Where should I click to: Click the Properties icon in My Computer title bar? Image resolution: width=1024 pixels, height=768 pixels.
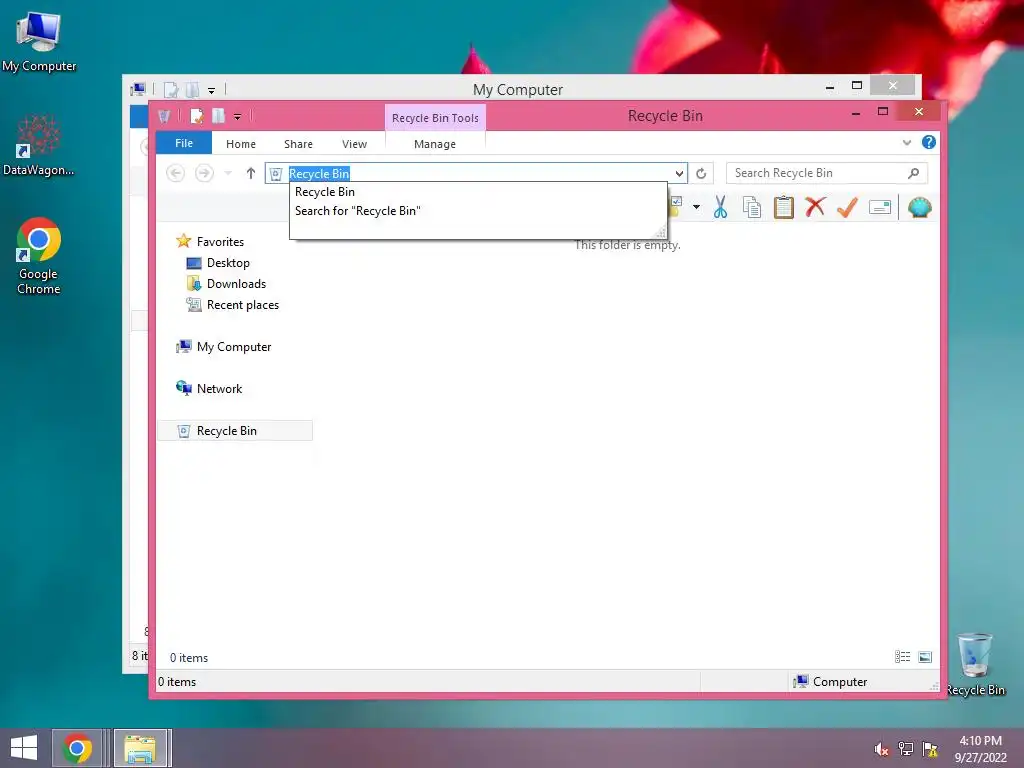pos(171,89)
